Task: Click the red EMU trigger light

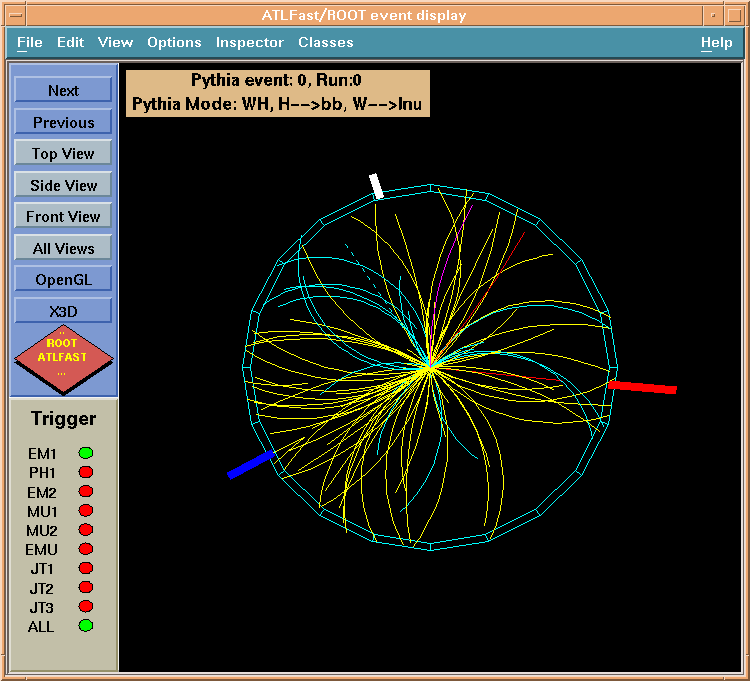Action: [x=86, y=549]
